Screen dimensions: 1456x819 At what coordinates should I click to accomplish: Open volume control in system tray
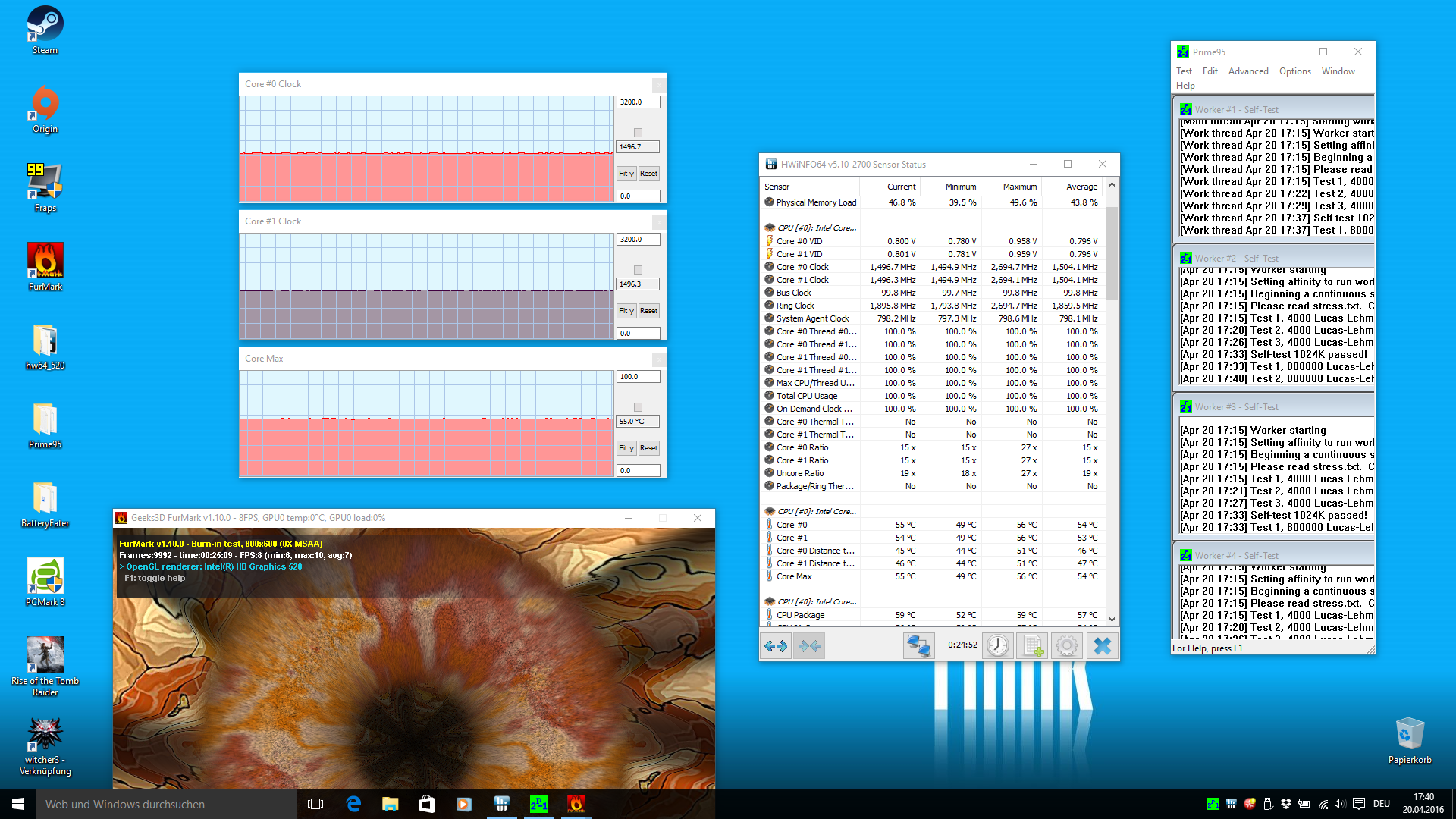[1340, 804]
